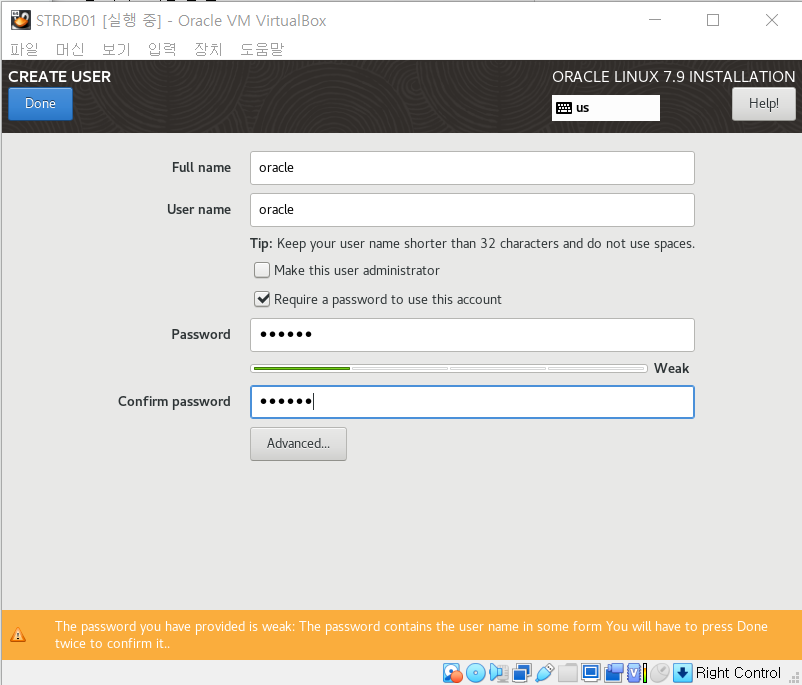The width and height of the screenshot is (802, 685).
Task: Click the password strength bar
Action: point(449,368)
